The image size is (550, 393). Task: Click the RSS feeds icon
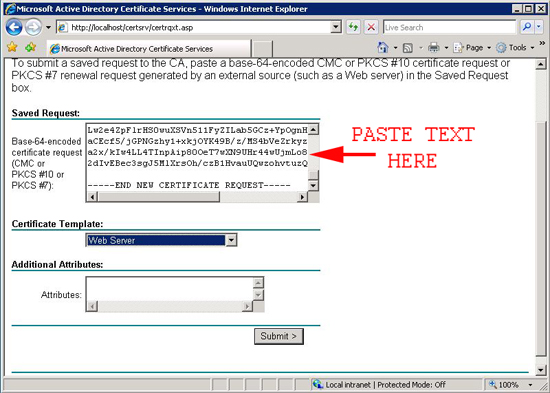pos(408,48)
